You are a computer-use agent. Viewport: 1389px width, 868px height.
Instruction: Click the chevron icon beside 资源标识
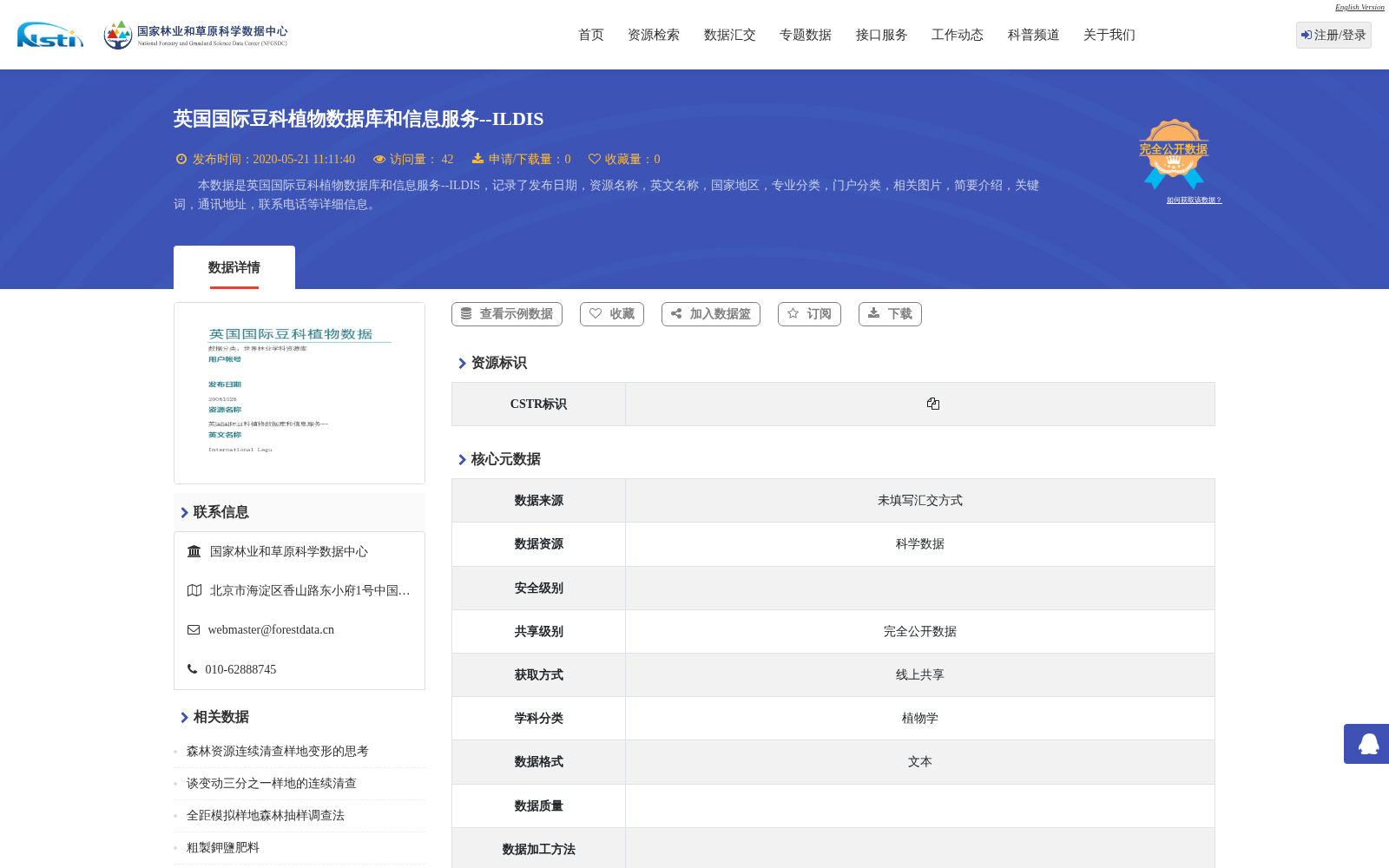[x=463, y=364]
